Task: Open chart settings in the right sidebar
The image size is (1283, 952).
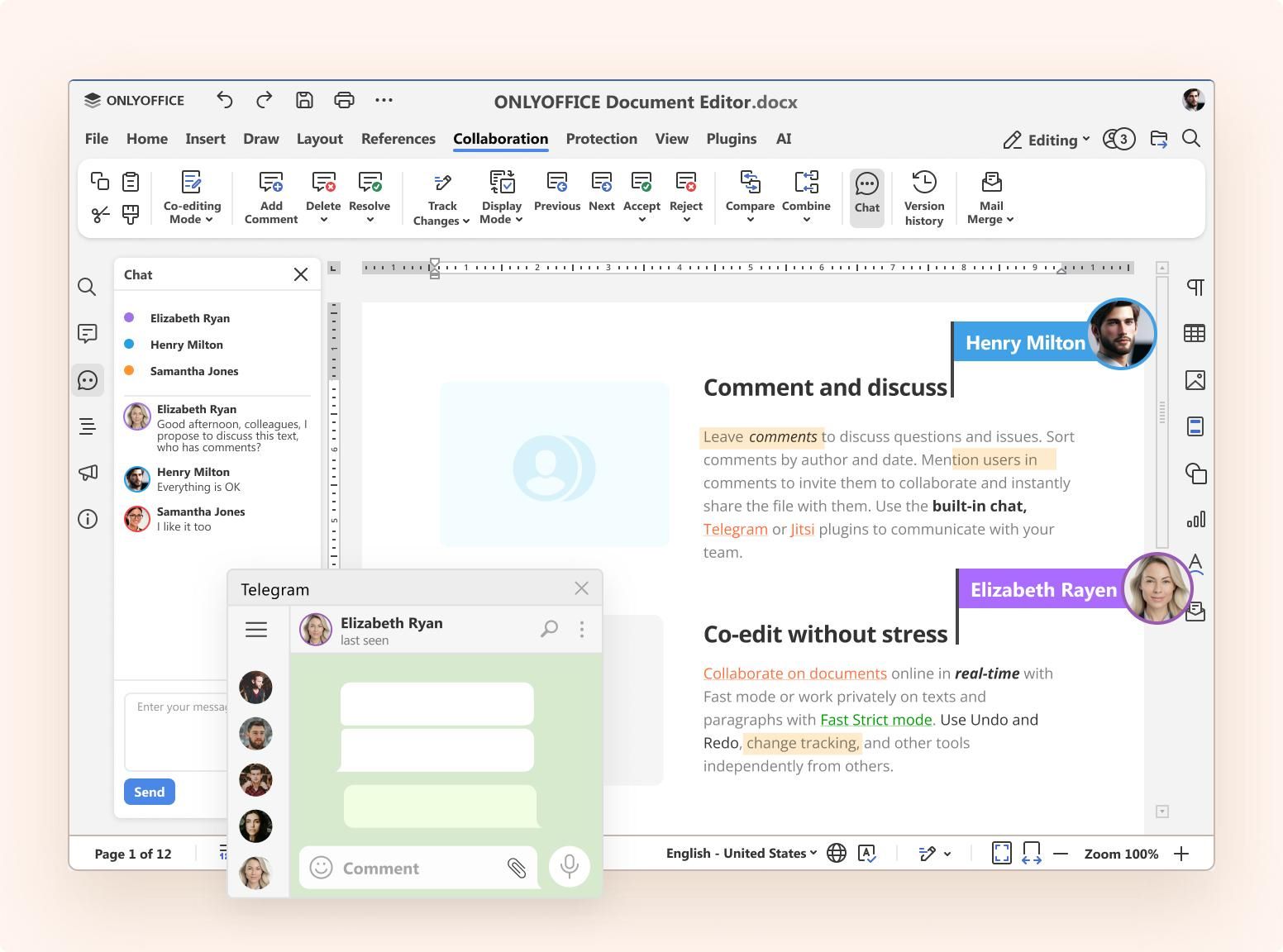Action: 1195,519
